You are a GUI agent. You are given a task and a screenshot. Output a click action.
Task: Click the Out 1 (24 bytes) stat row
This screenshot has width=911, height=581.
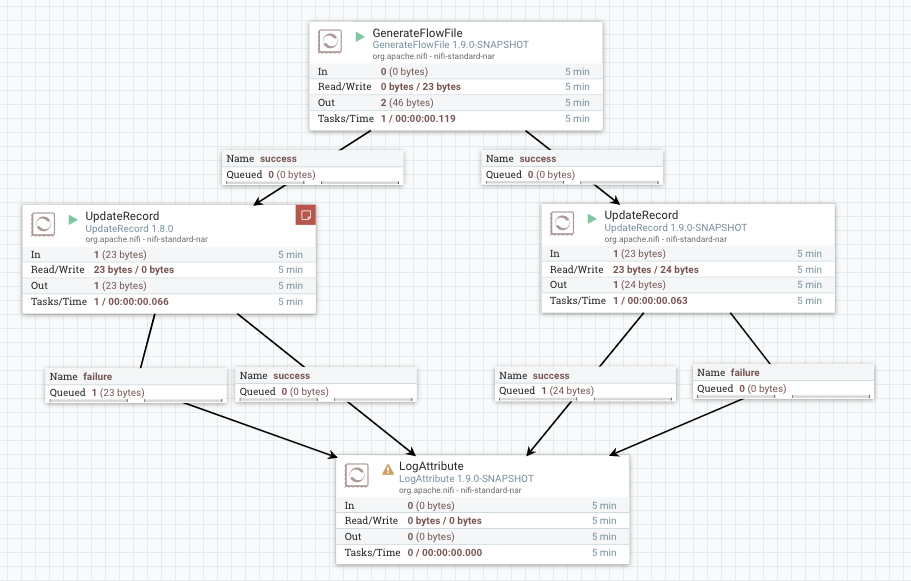point(688,285)
